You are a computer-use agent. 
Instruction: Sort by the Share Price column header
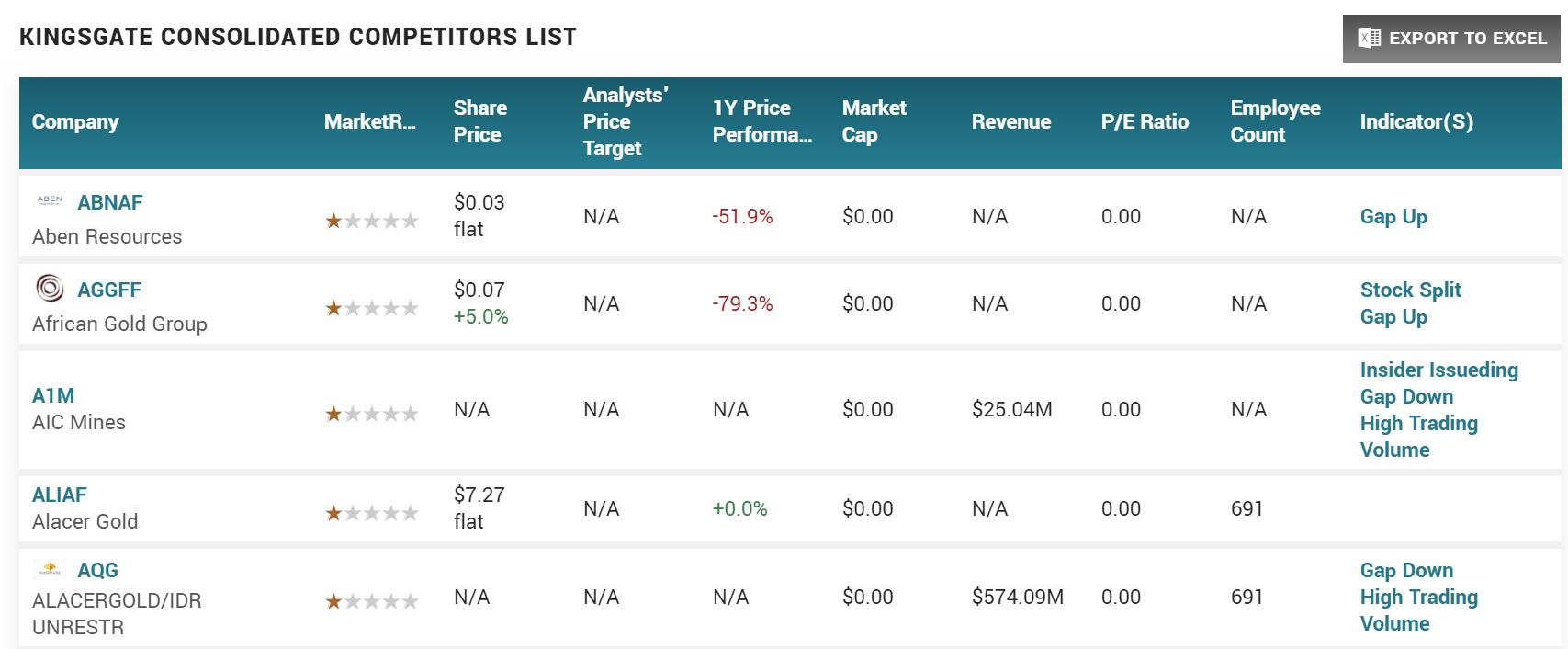(x=479, y=121)
